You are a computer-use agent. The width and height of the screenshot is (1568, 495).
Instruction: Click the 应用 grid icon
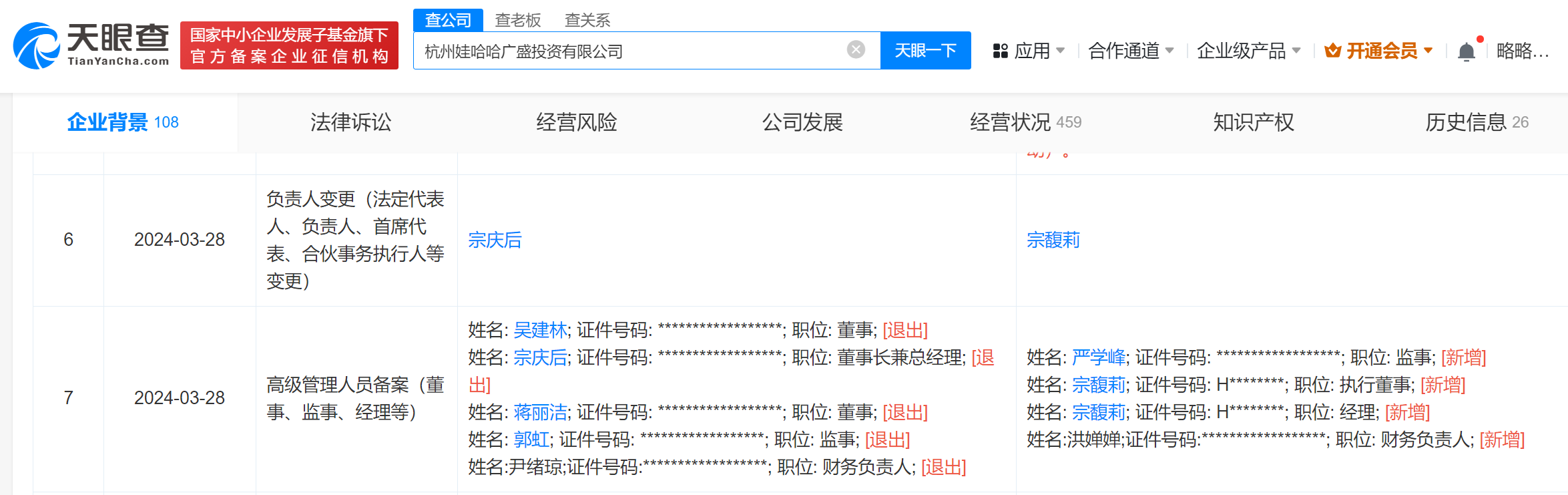[1000, 51]
